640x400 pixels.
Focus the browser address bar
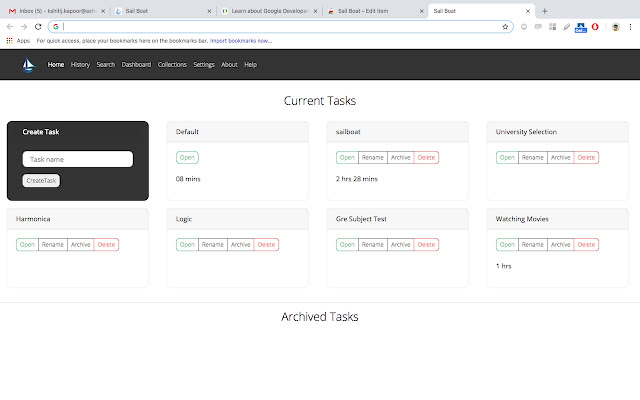(x=282, y=27)
